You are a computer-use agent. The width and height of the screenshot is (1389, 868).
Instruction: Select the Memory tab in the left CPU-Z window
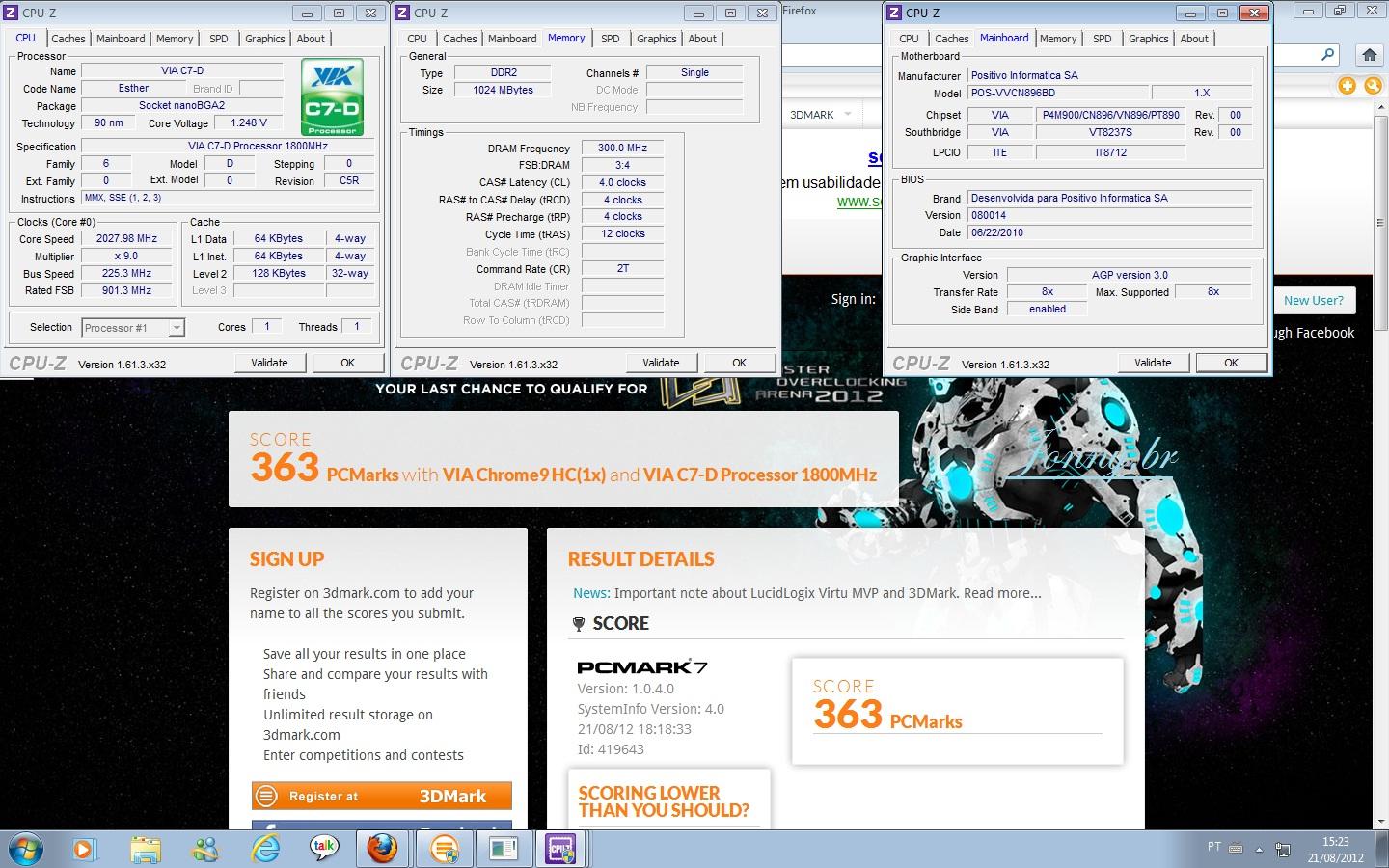point(175,39)
